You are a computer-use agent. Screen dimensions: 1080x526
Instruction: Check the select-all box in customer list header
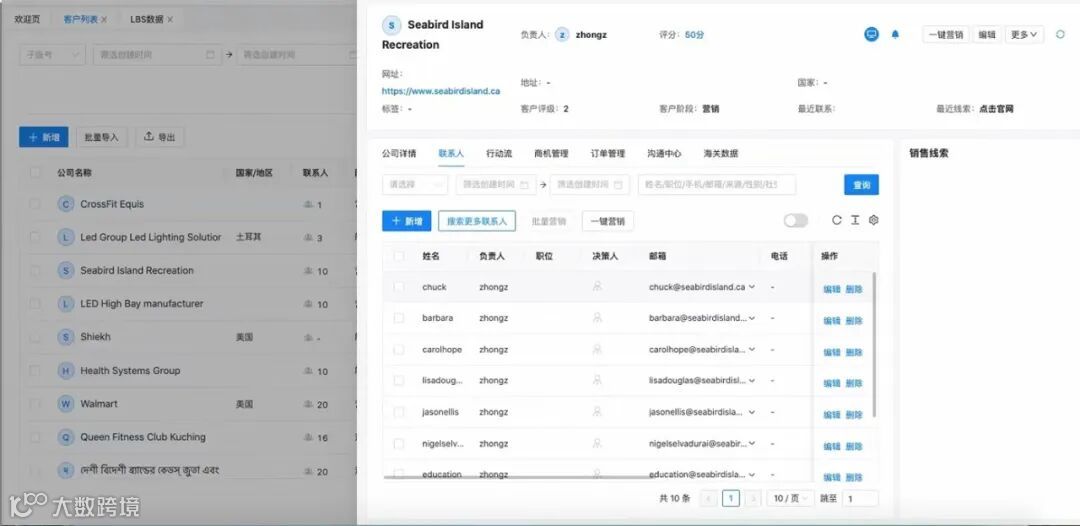[x=34, y=173]
